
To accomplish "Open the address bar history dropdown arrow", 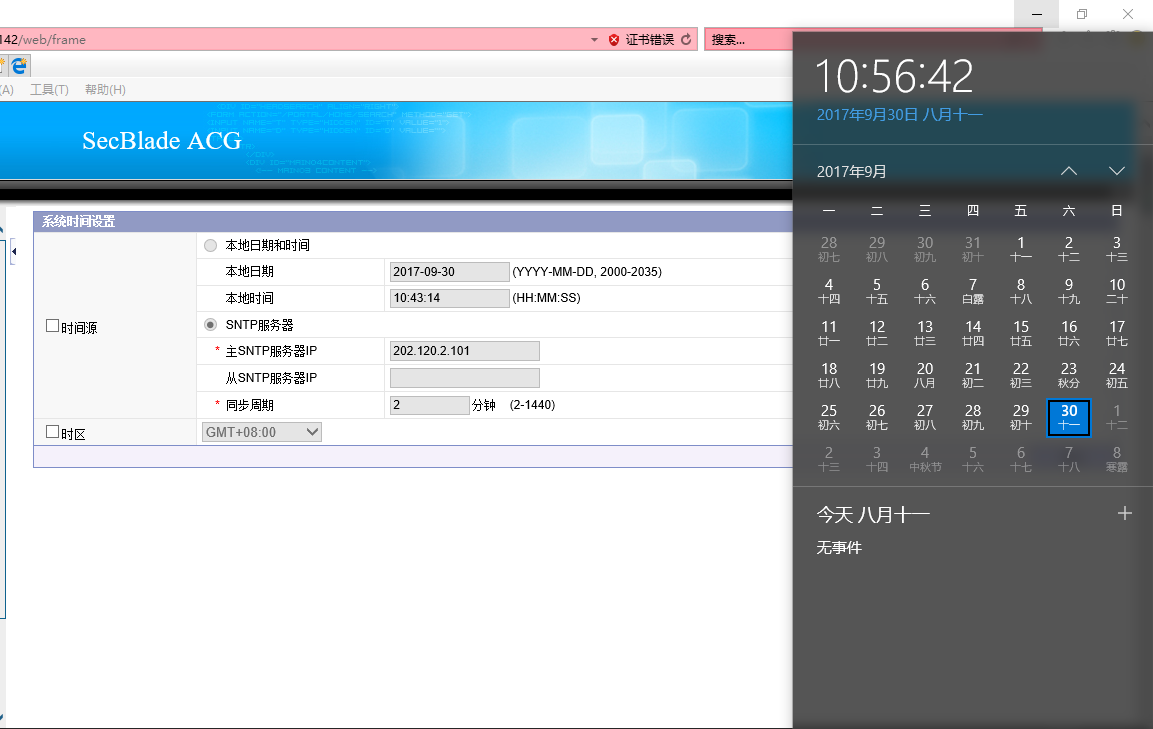I will point(594,40).
